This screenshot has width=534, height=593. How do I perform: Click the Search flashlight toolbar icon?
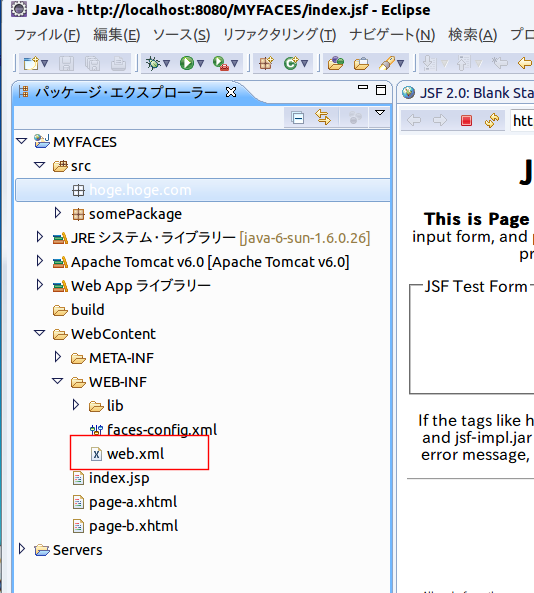pos(387,63)
